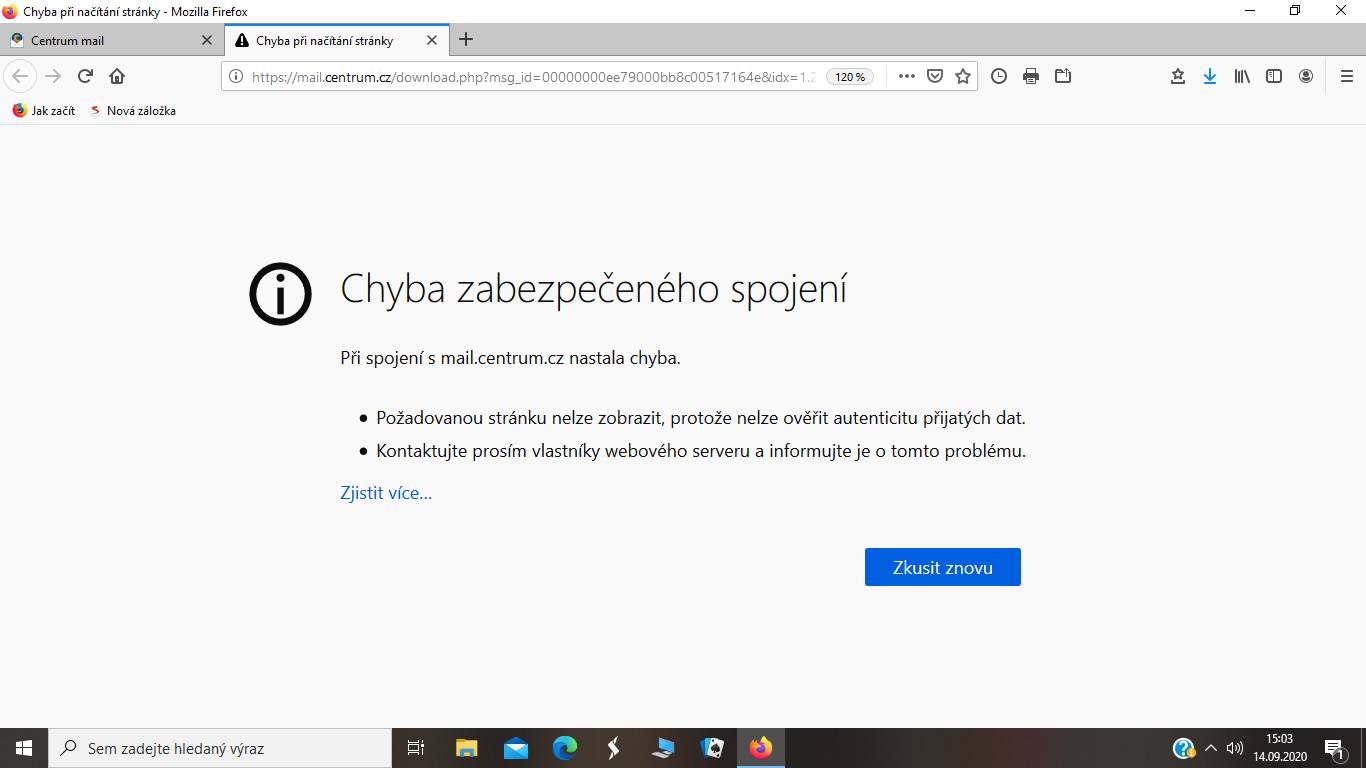The image size is (1366, 768).
Task: Open the downloads panel arrow
Action: pos(1210,76)
